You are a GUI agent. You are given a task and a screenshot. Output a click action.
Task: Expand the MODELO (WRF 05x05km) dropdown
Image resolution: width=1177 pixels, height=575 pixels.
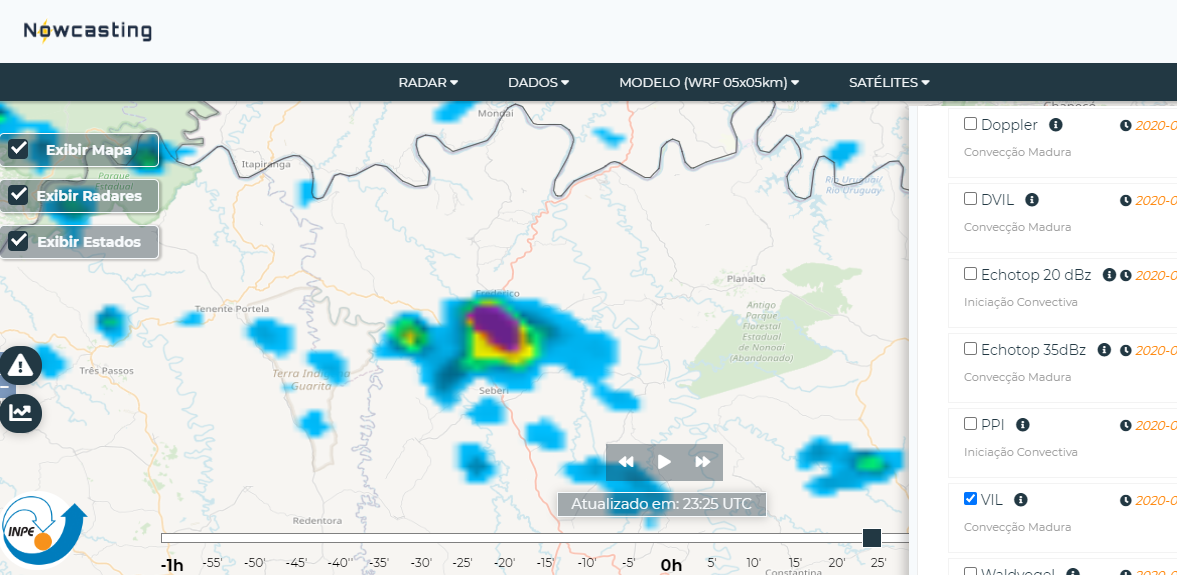709,83
